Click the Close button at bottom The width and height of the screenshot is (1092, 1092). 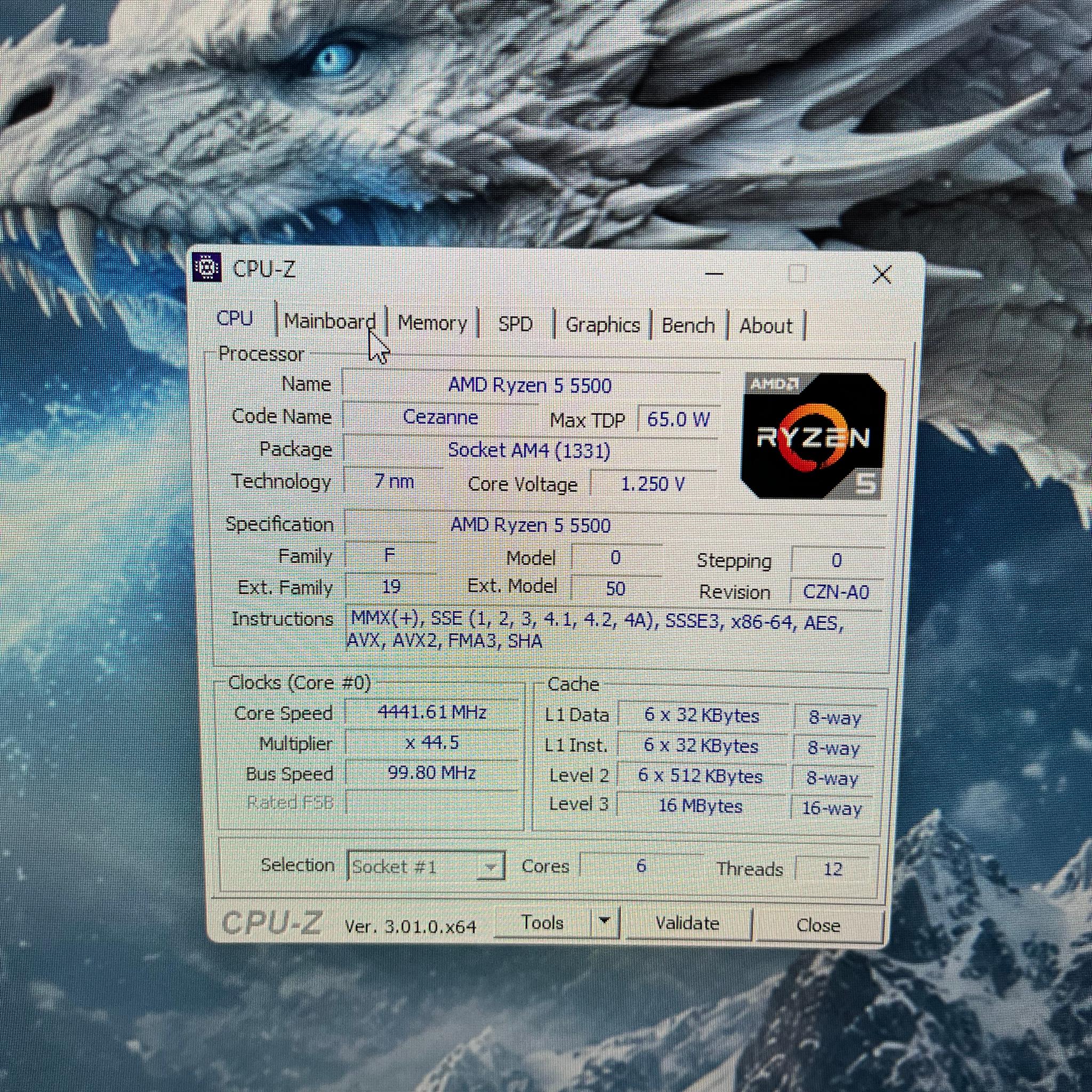tap(818, 926)
